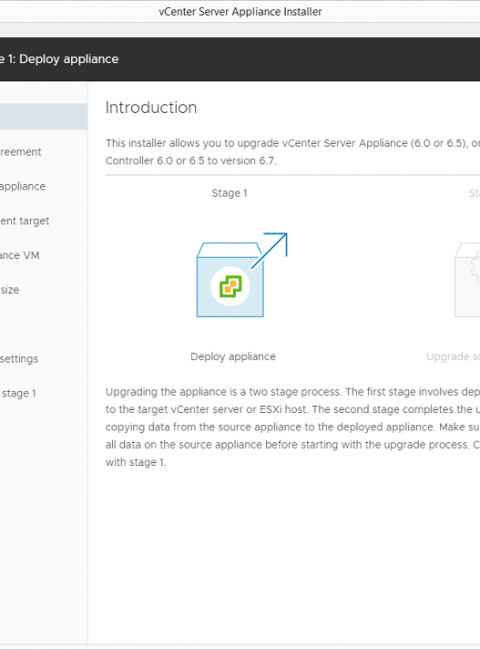The image size is (480, 650).
Task: Select the deployment target step in sidebar
Action: click(x=25, y=221)
